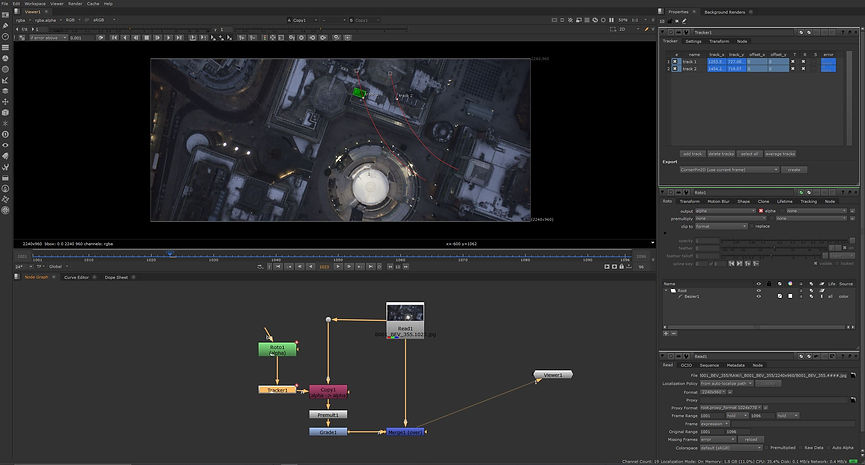
Task: Toggle the T checkbox for track 1
Action: coord(793,62)
